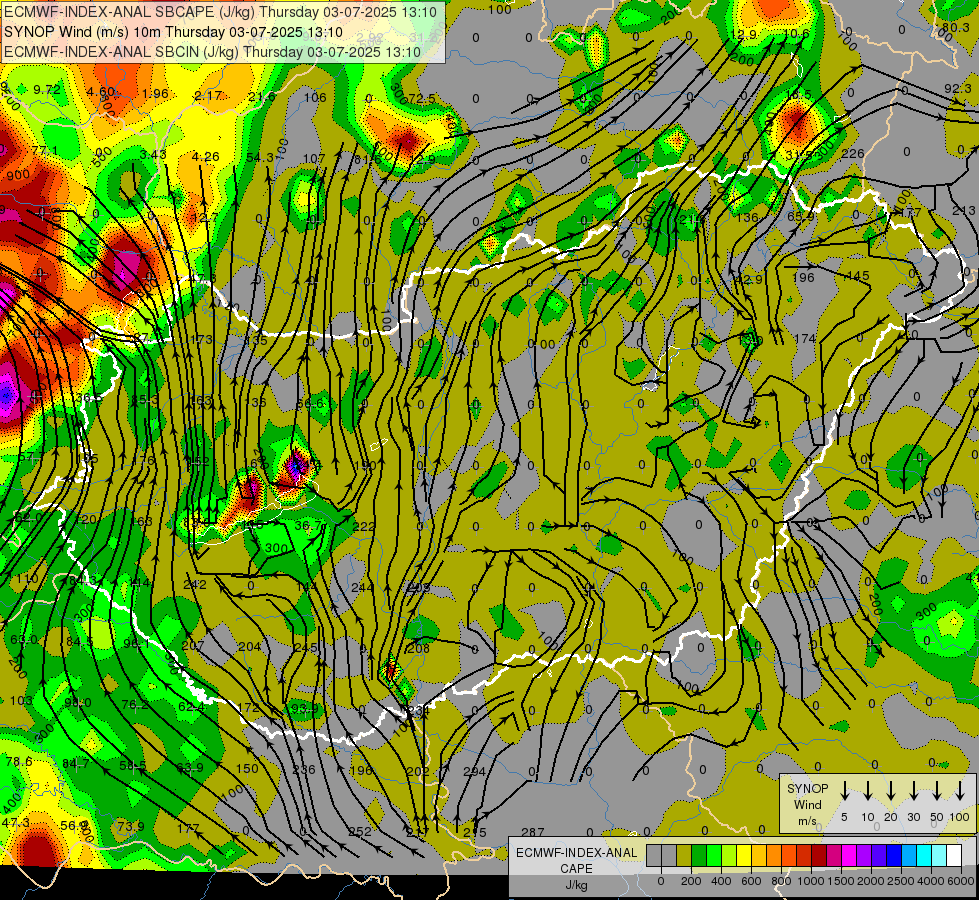This screenshot has height=900, width=979.
Task: Click the 93.9 station value
Action: (305, 708)
